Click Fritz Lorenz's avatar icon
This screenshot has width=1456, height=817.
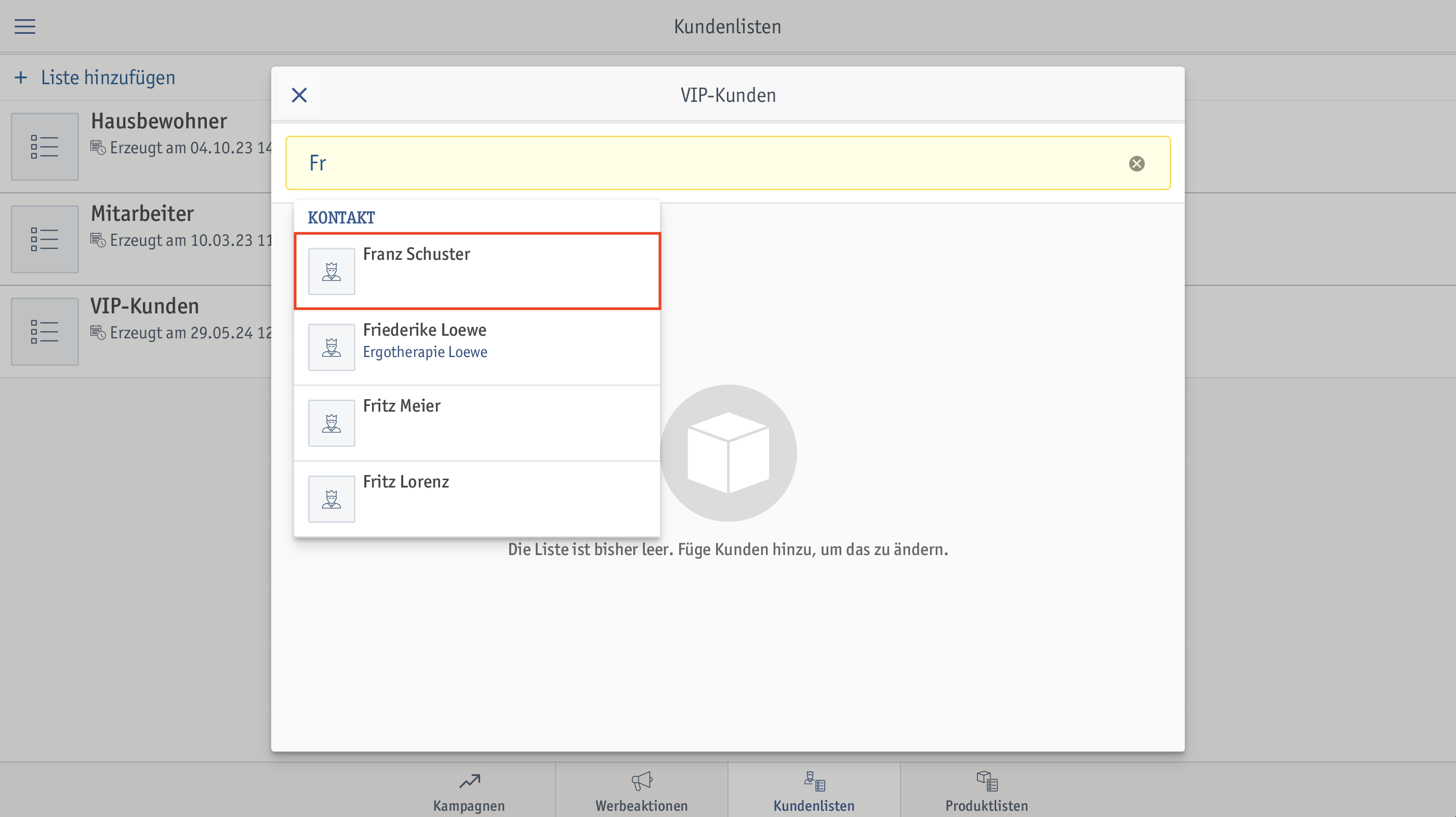[x=331, y=499]
